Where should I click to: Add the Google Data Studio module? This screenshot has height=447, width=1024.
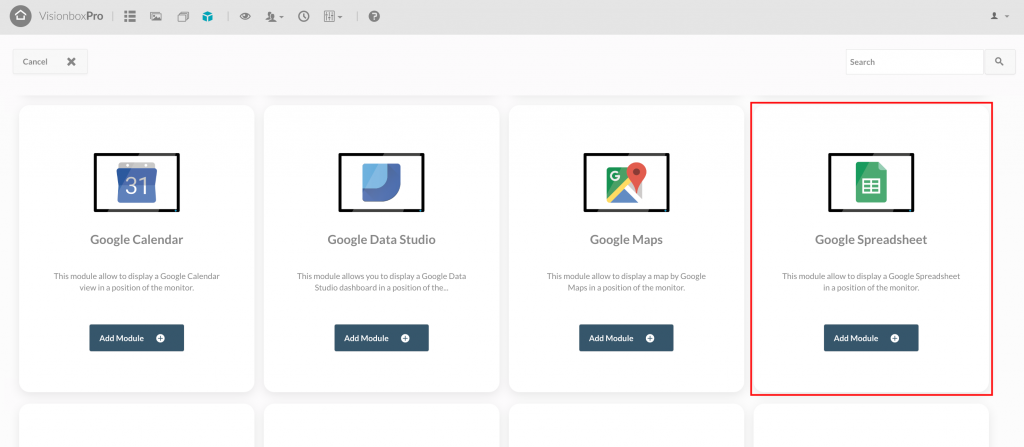[381, 338]
